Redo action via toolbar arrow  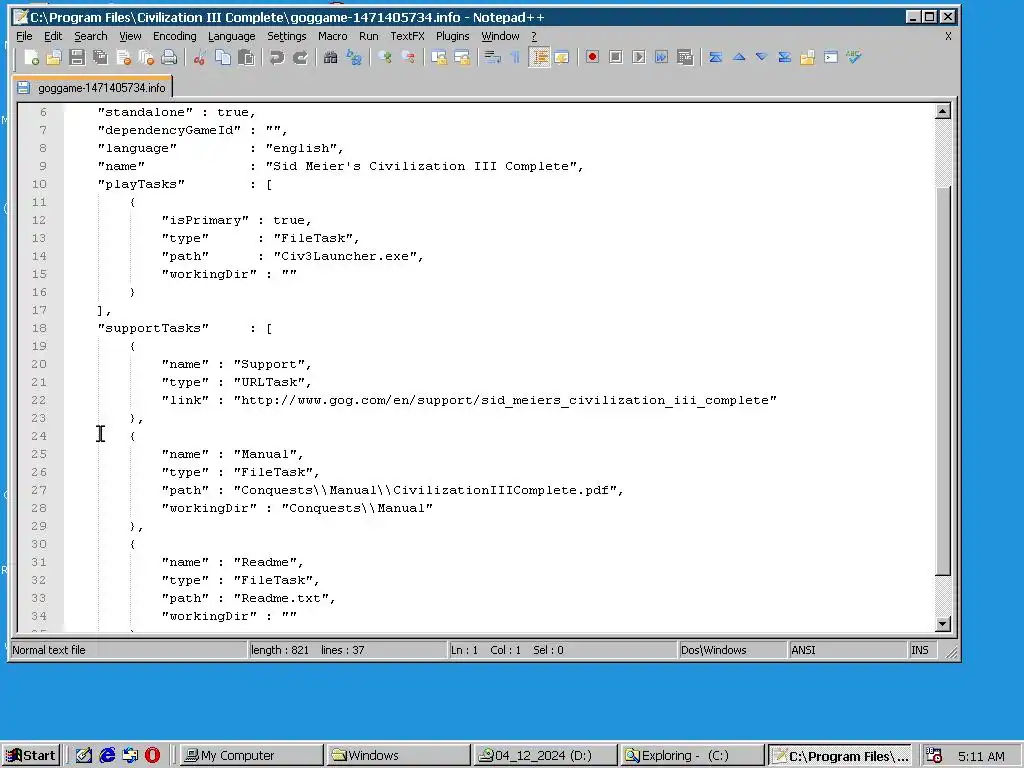point(300,57)
